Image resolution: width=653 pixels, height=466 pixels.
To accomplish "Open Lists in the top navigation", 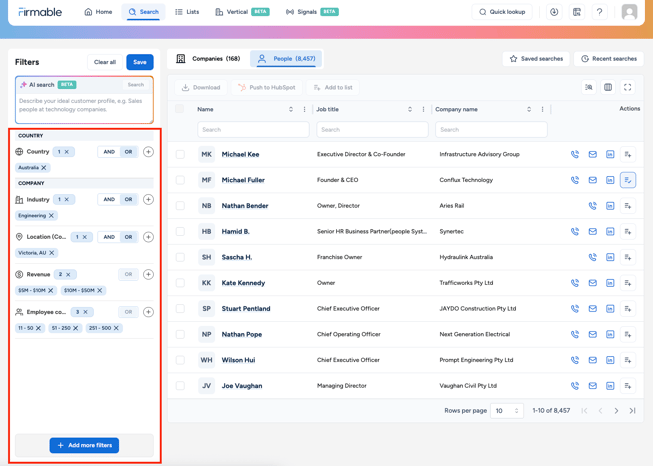I will coord(187,12).
